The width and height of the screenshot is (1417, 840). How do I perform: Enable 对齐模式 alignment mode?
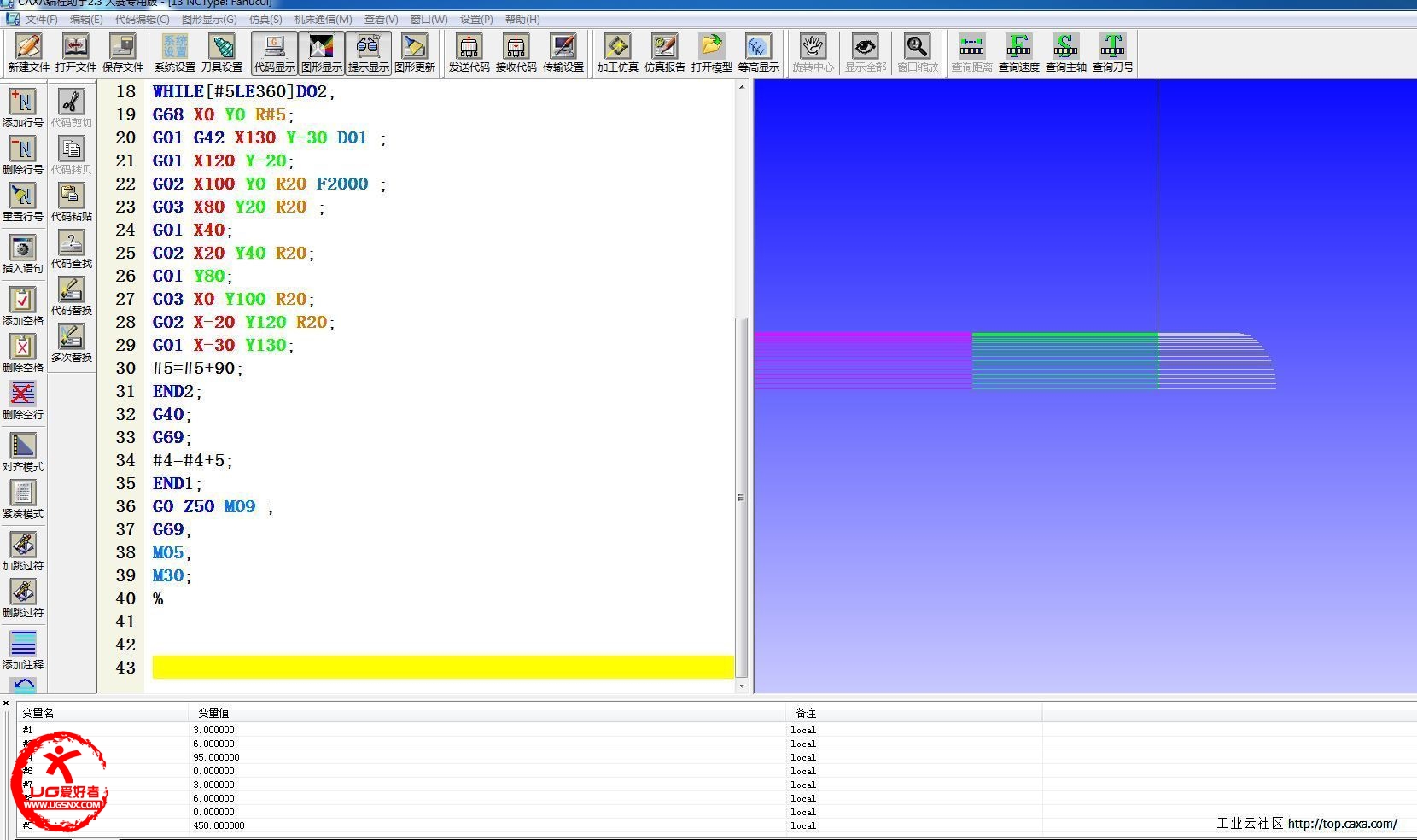coord(23,452)
